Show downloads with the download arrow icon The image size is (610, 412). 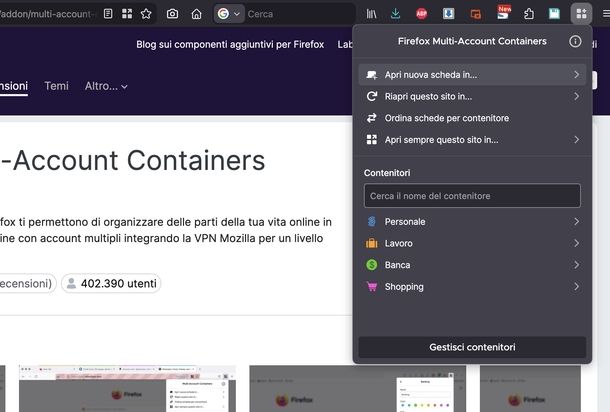tap(395, 14)
